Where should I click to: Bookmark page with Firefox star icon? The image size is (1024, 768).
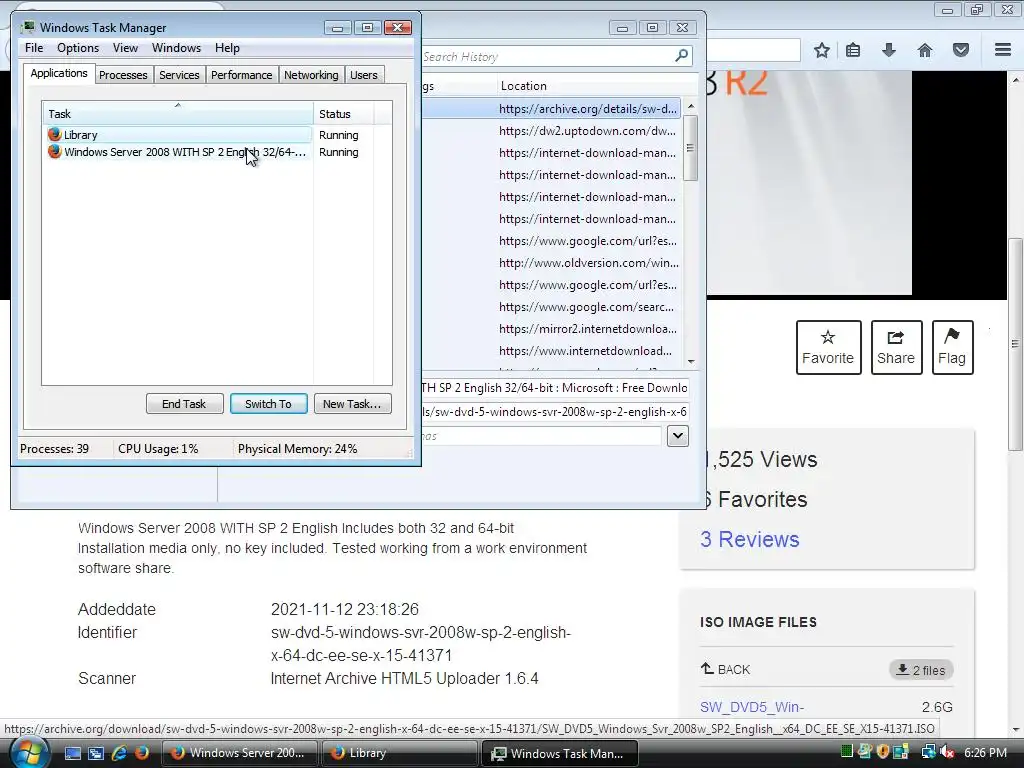822,50
